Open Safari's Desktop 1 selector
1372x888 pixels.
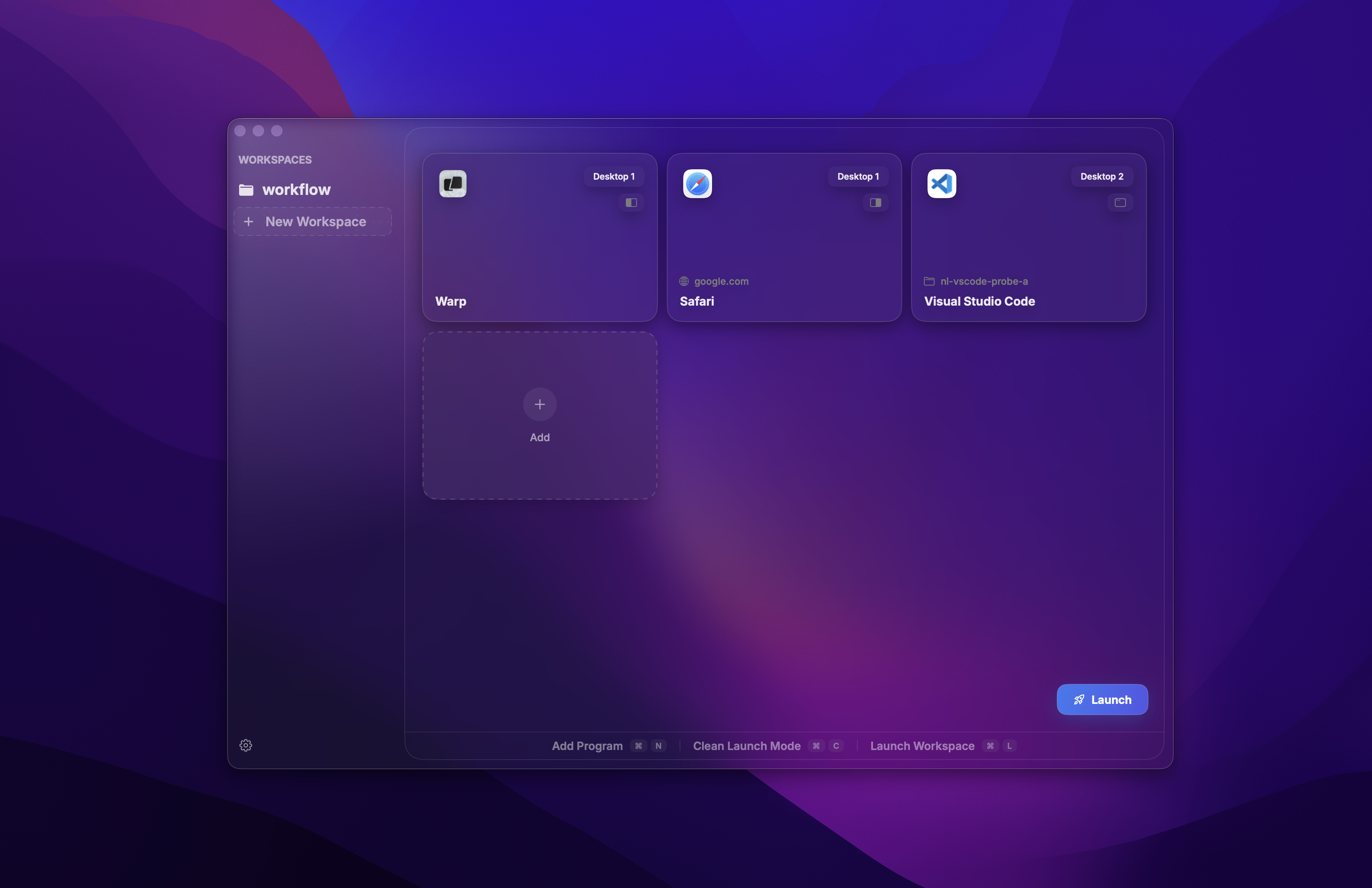[x=859, y=176]
